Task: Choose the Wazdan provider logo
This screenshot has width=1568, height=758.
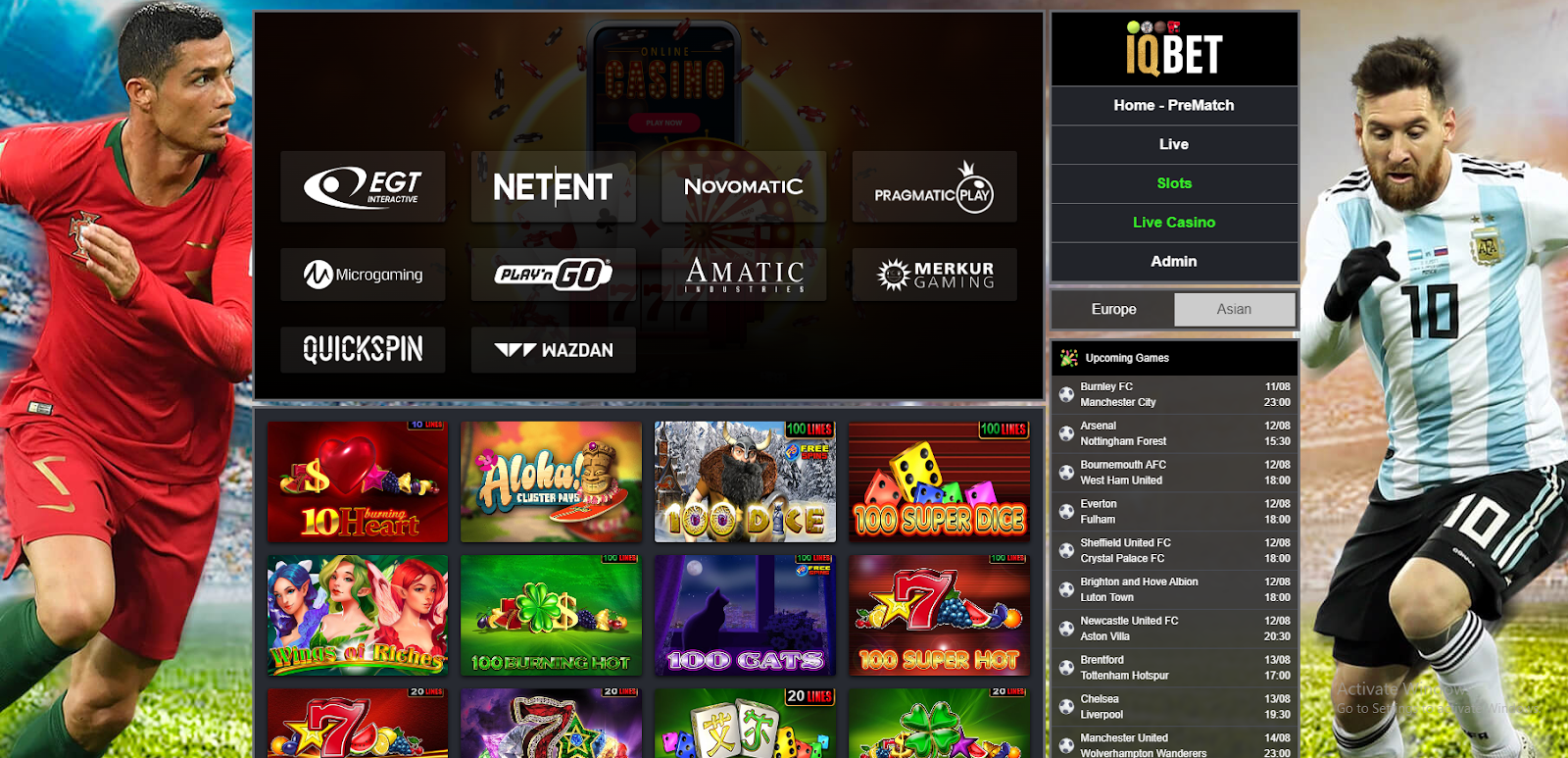Action: [553, 349]
